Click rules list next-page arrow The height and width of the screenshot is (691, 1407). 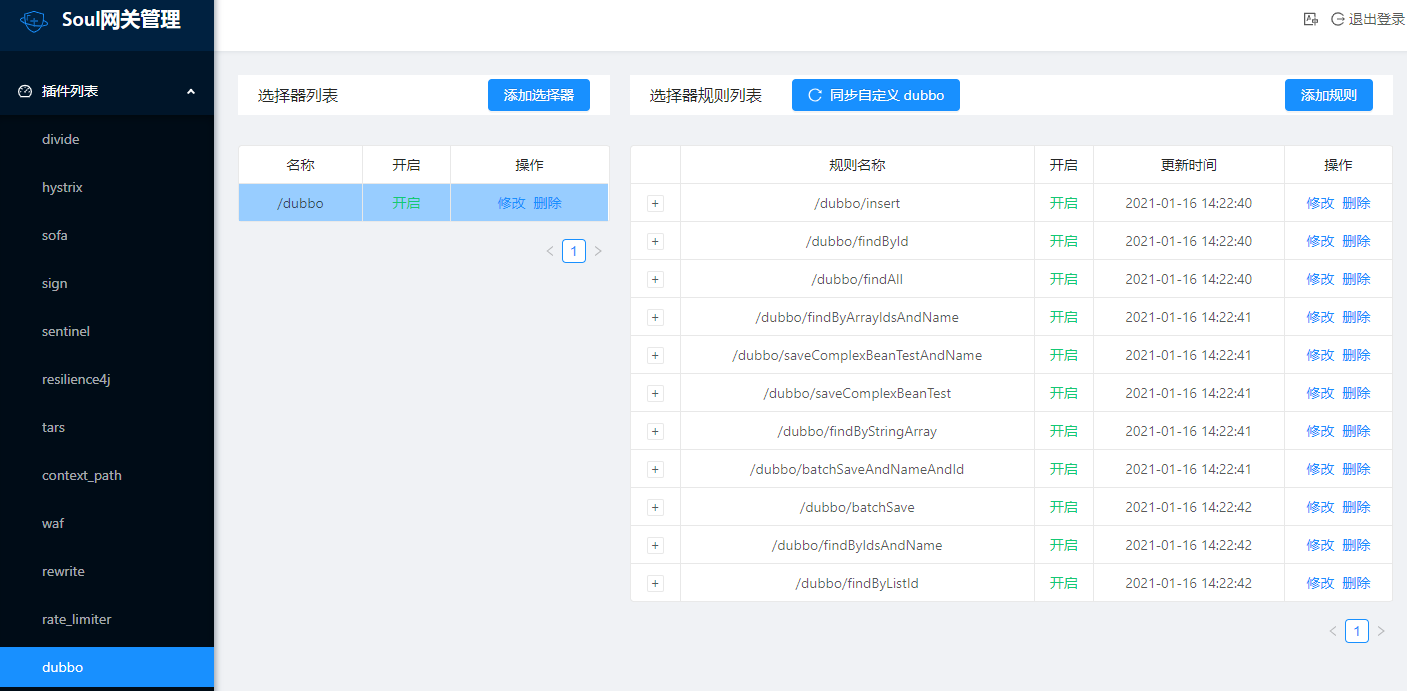(1381, 631)
